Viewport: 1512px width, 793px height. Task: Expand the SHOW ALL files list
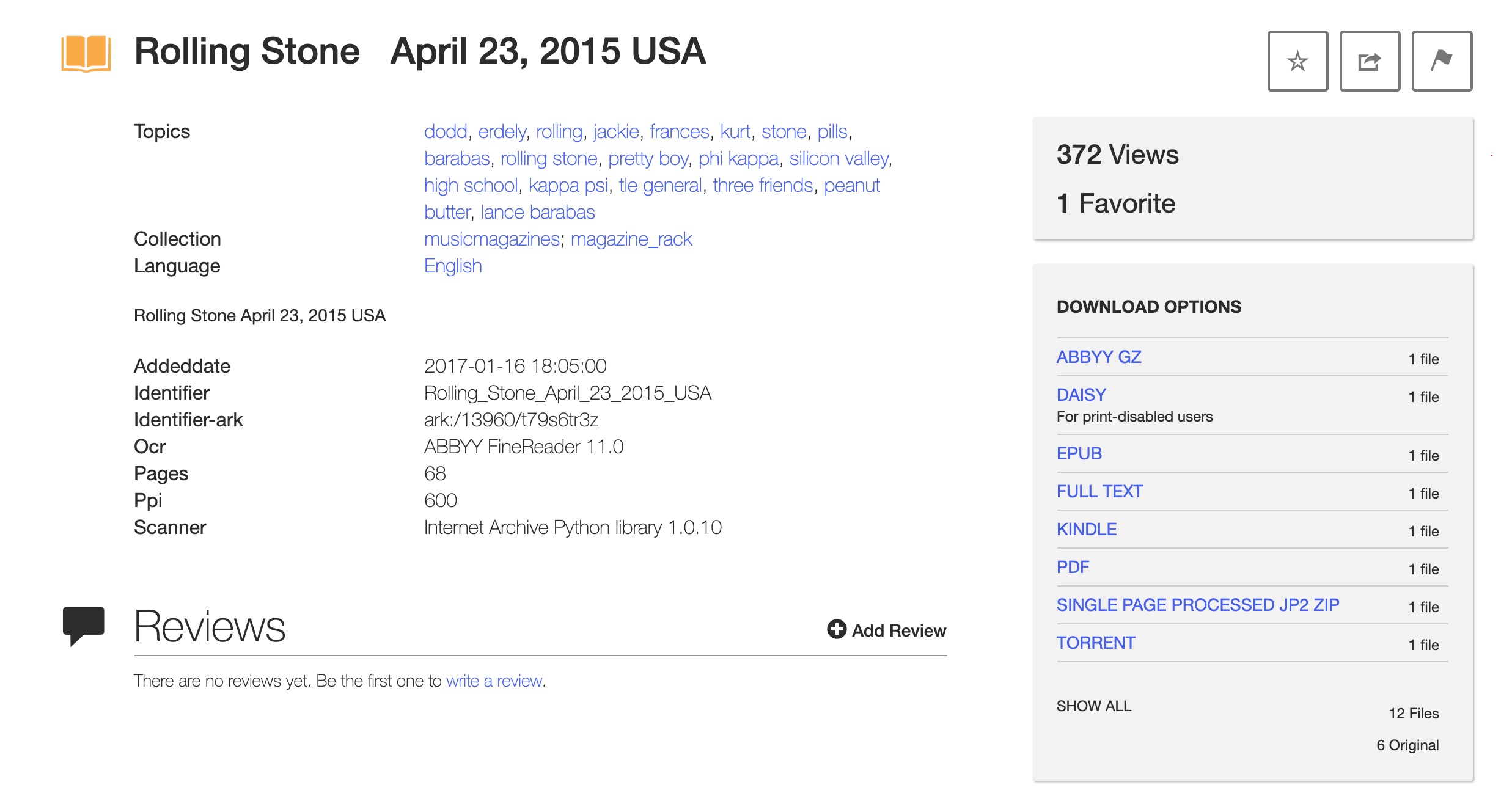click(1093, 706)
